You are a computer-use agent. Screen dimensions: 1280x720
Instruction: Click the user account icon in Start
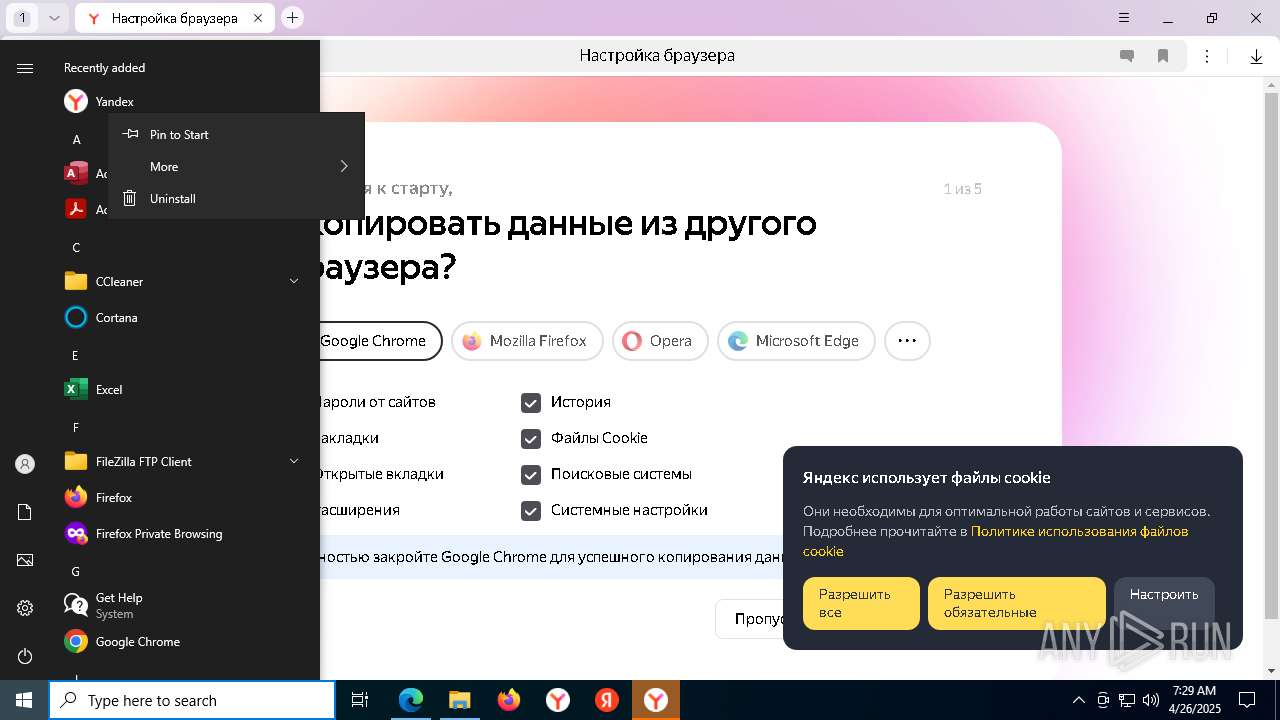point(25,464)
